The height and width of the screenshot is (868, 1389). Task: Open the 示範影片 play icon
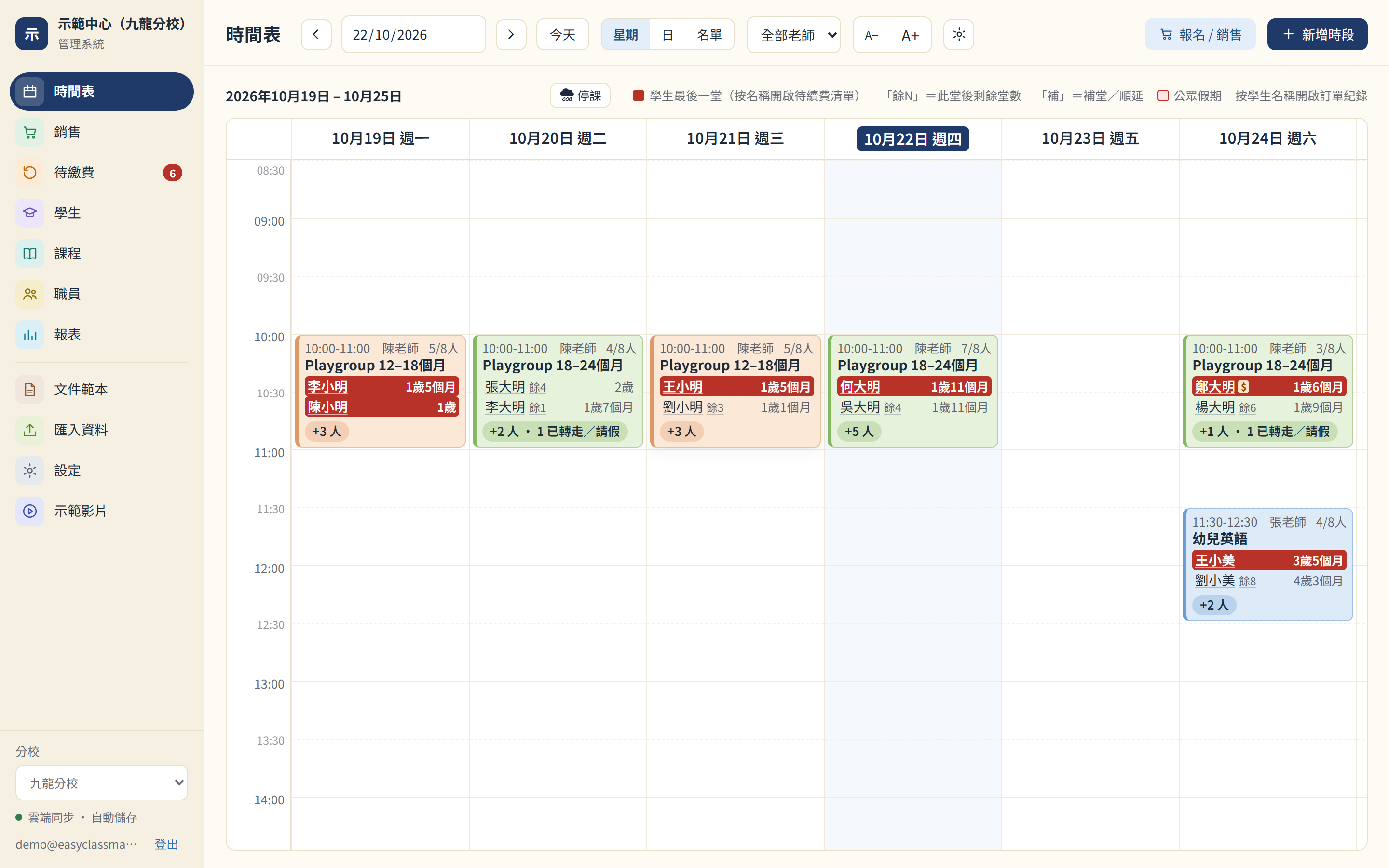30,511
